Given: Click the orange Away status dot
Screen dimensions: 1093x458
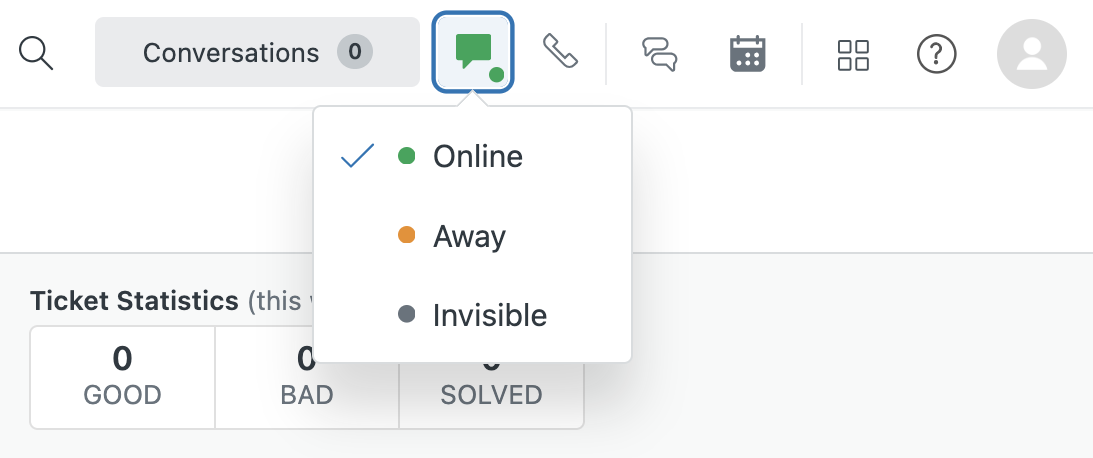Looking at the screenshot, I should [x=406, y=236].
